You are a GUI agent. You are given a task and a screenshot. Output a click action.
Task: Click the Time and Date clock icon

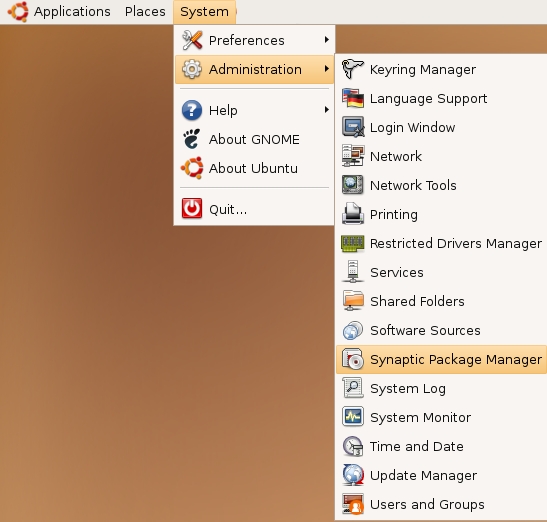pos(353,446)
